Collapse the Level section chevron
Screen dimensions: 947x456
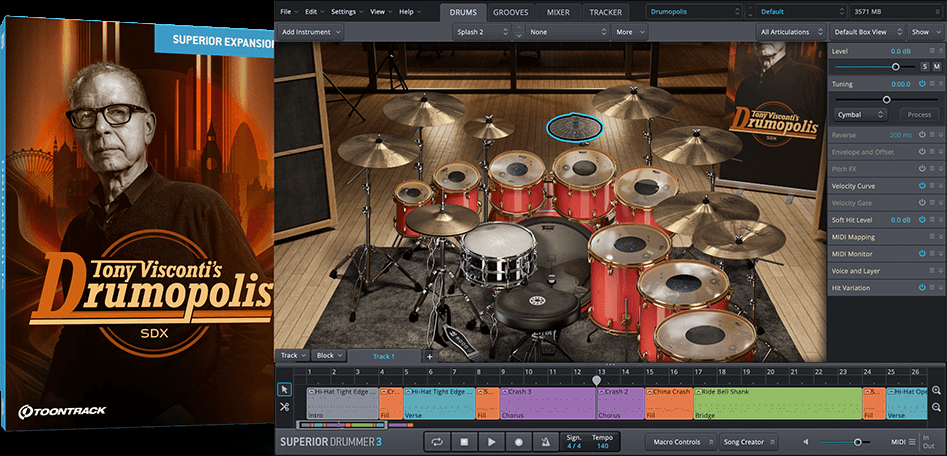pyautogui.click(x=940, y=52)
